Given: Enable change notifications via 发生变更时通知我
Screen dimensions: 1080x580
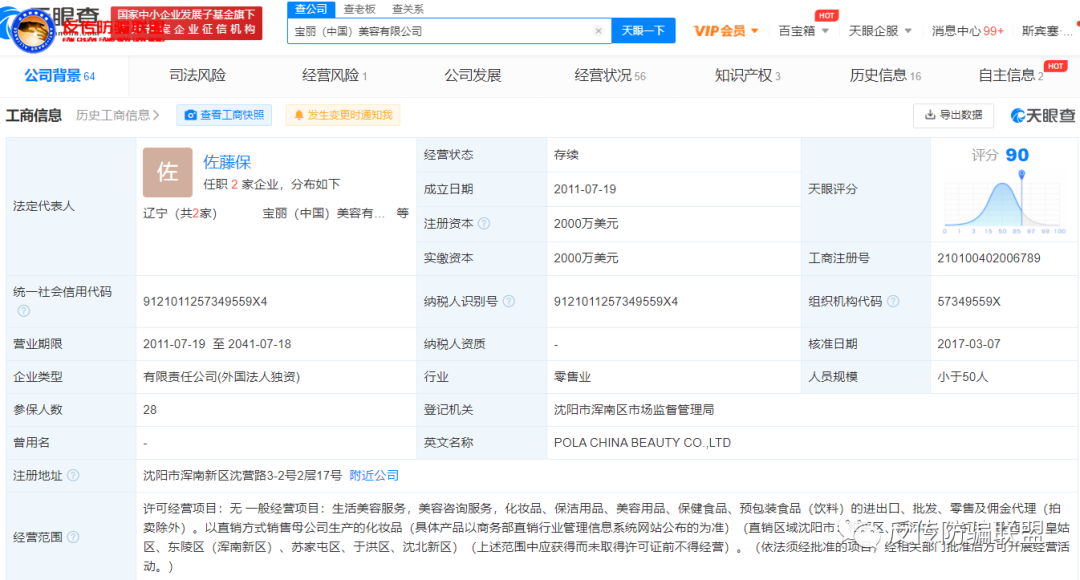Looking at the screenshot, I should point(340,115).
